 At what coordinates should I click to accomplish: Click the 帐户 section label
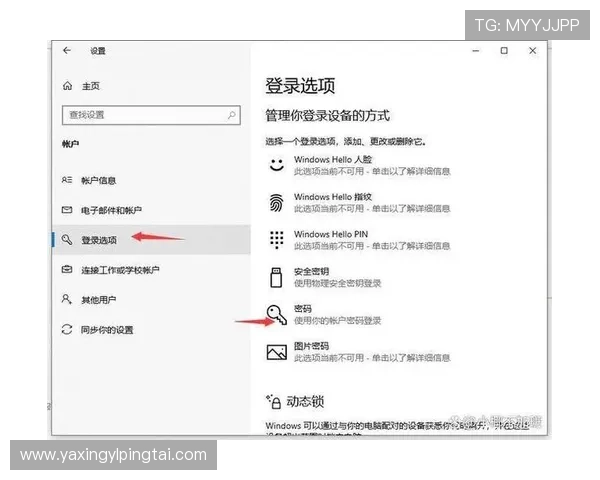[70, 144]
